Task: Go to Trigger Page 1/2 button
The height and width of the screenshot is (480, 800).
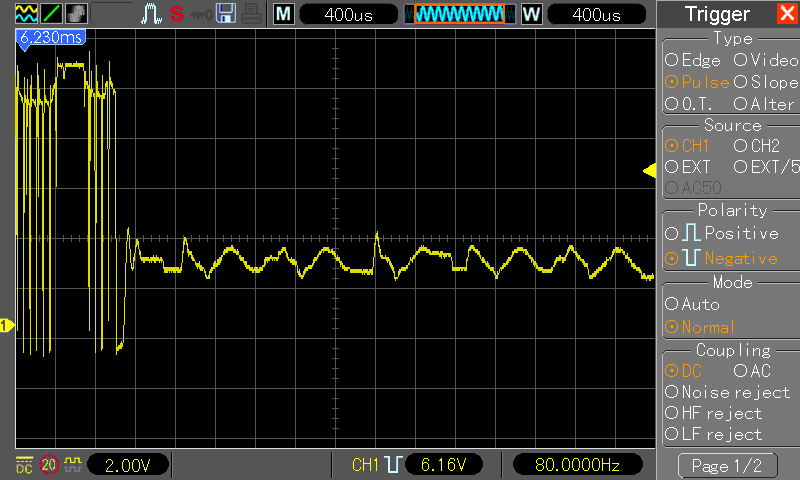Action: [727, 465]
